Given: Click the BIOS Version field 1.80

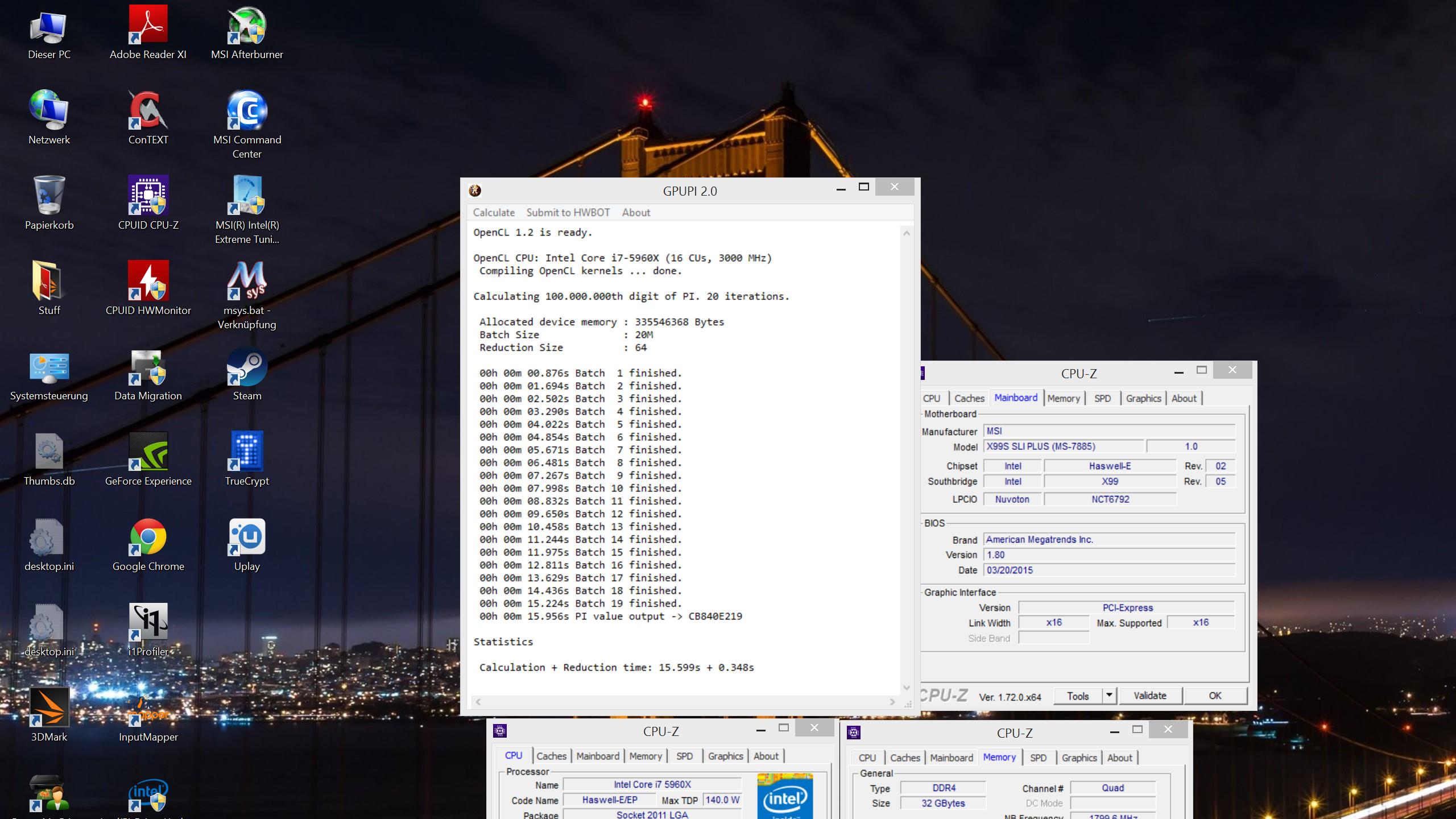Looking at the screenshot, I should 1109,555.
